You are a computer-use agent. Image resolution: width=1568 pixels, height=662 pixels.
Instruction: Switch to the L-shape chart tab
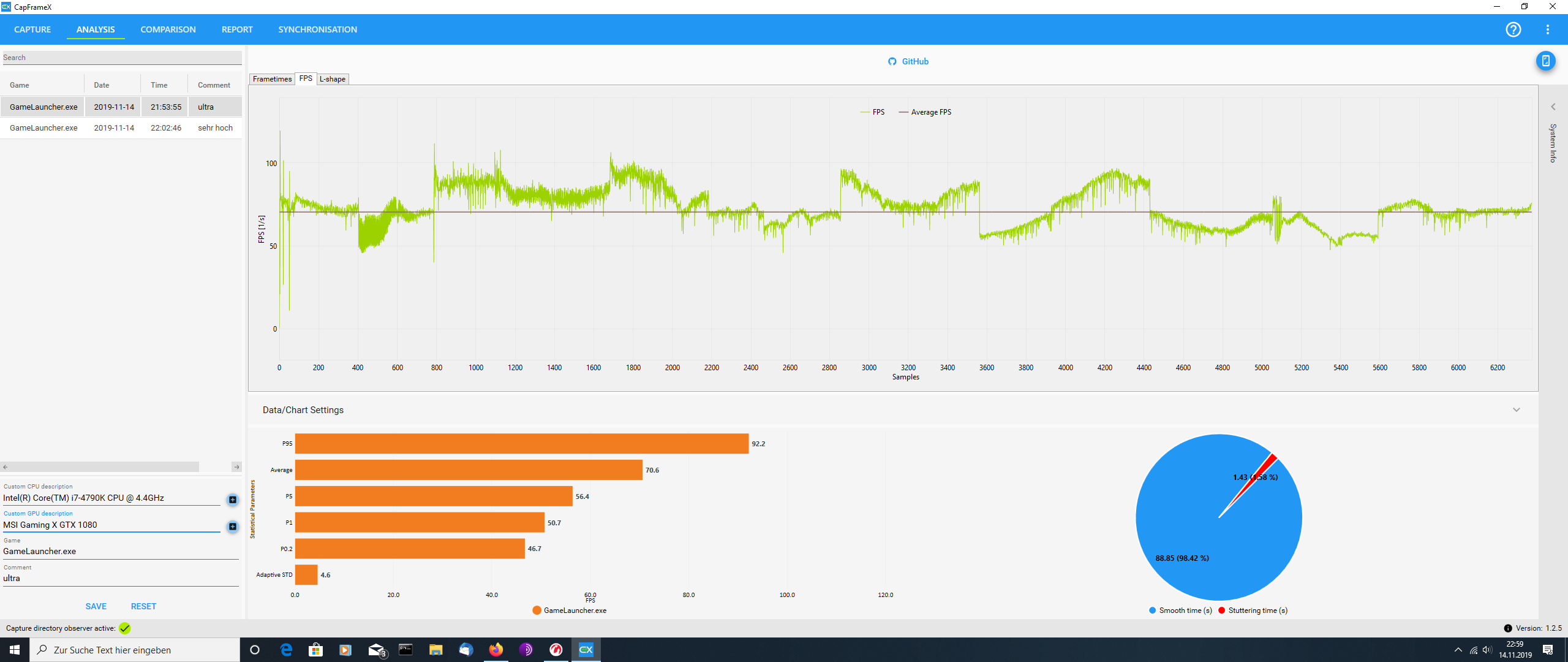point(333,79)
